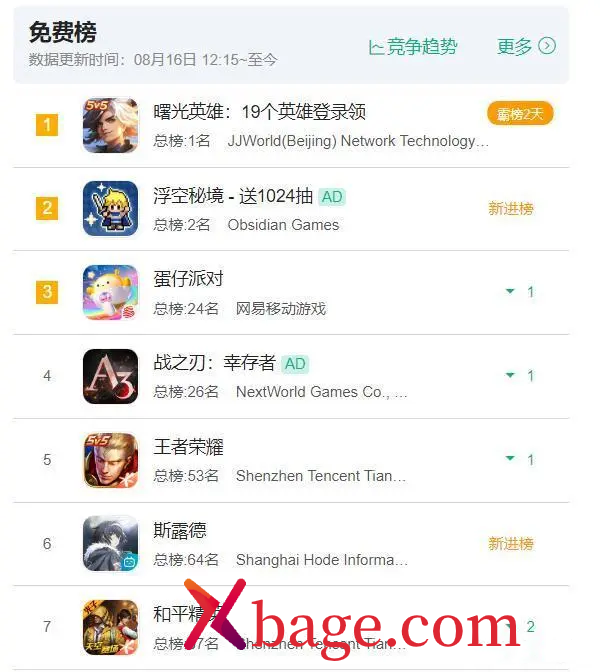The image size is (600, 672).
Task: Click the rank down arrow for 王者荣耀
Action: (510, 459)
